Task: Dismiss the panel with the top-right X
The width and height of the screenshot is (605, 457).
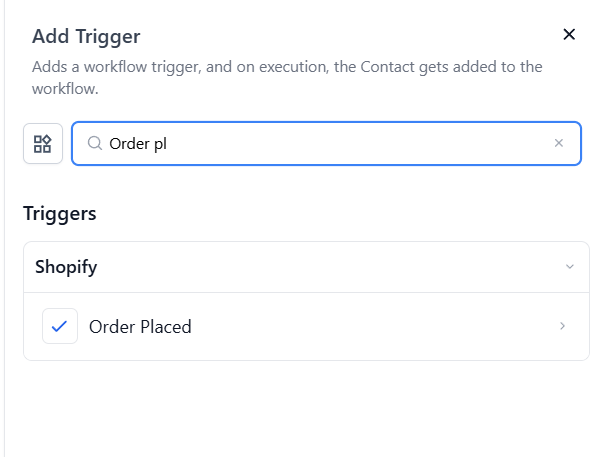Action: pyautogui.click(x=569, y=35)
